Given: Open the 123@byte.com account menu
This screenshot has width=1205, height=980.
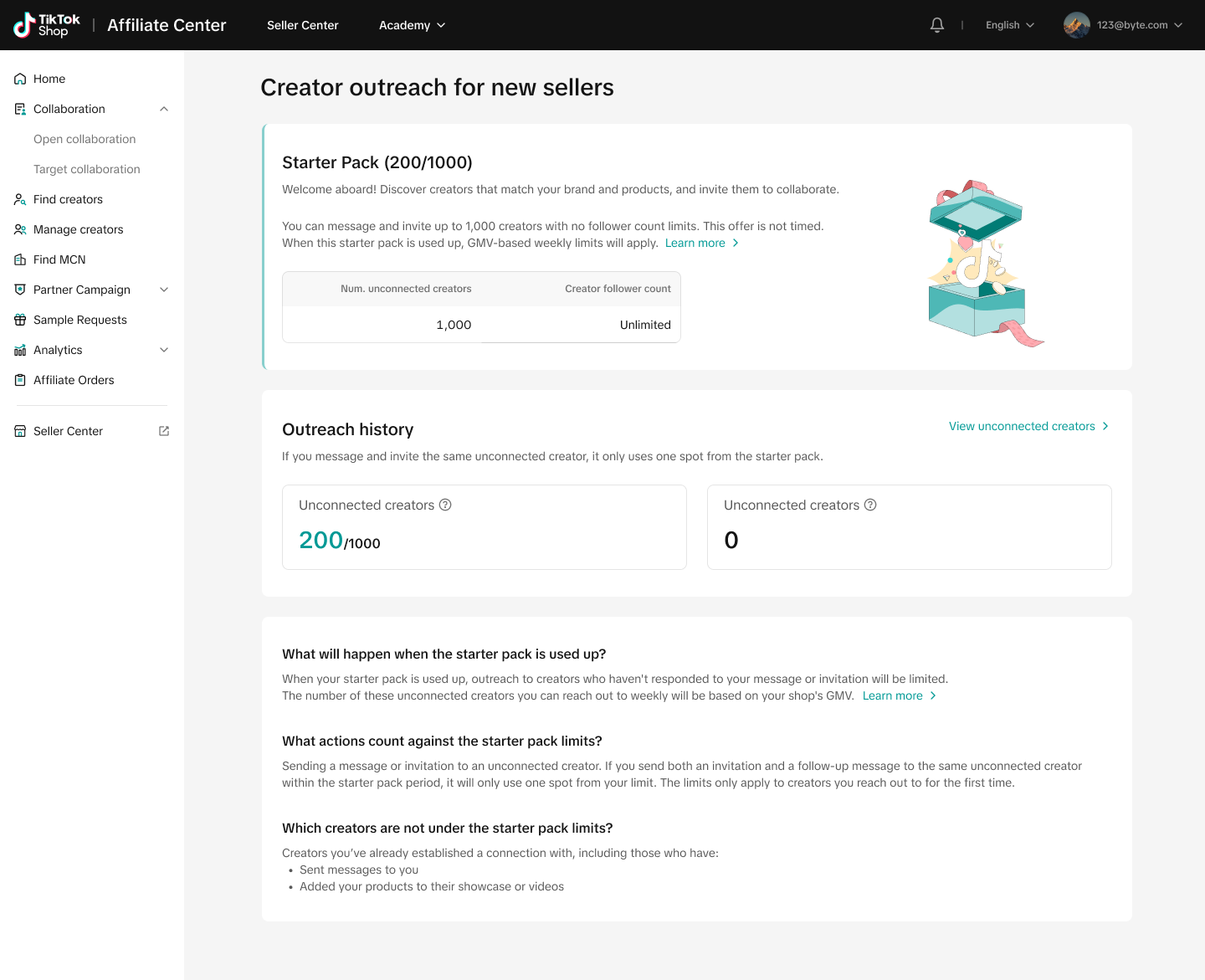Looking at the screenshot, I should tap(1139, 25).
